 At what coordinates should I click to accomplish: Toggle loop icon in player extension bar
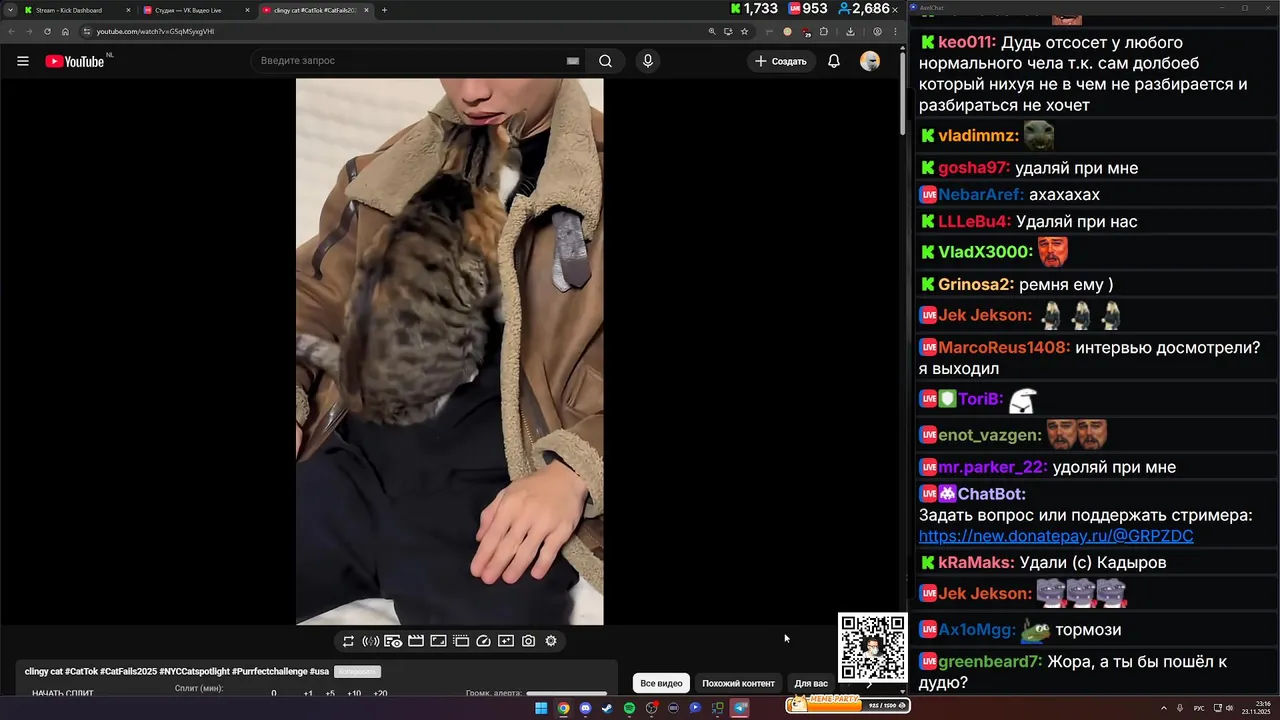[x=348, y=641]
